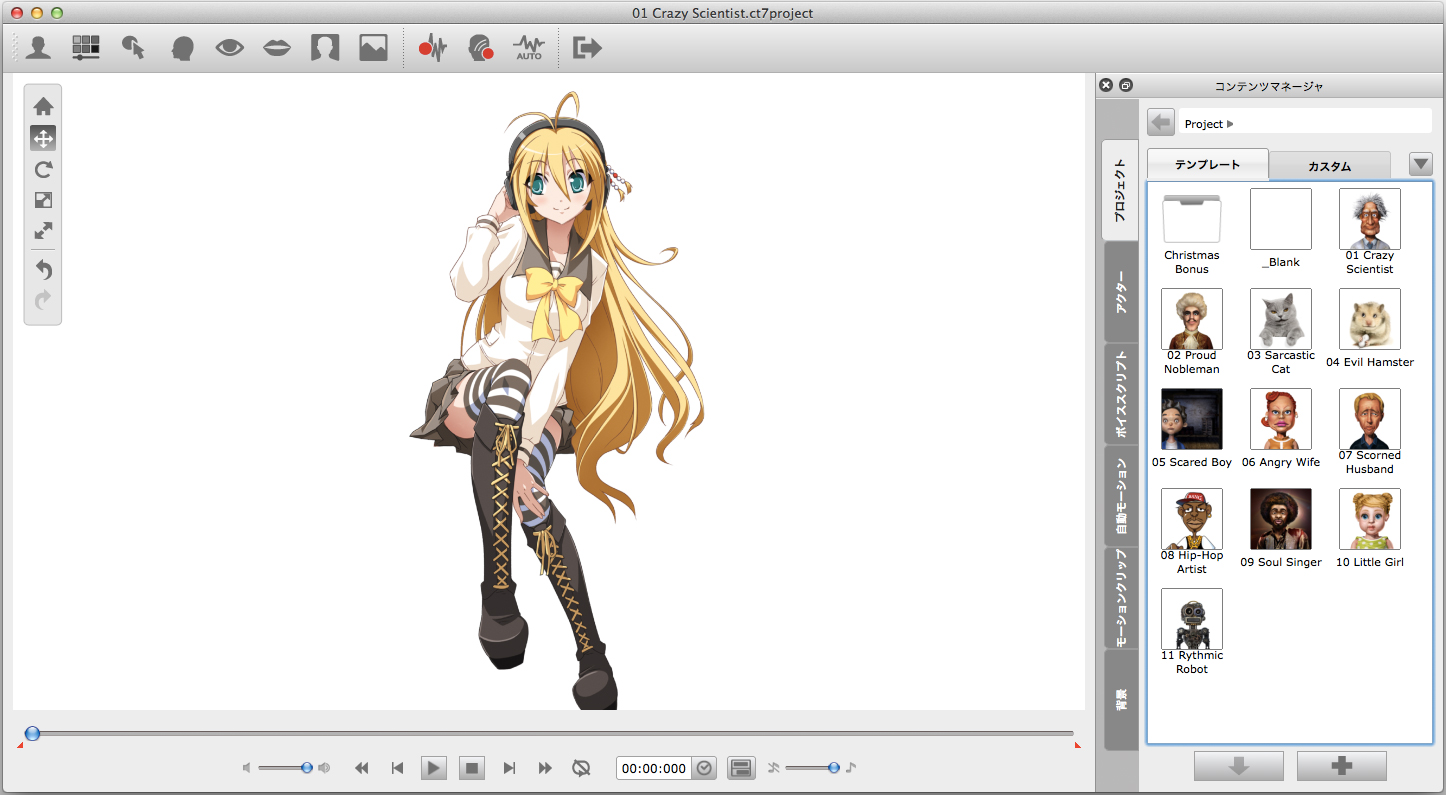Open the lips and teeth settings icon
Screen dimensions: 1446x795
tap(277, 47)
